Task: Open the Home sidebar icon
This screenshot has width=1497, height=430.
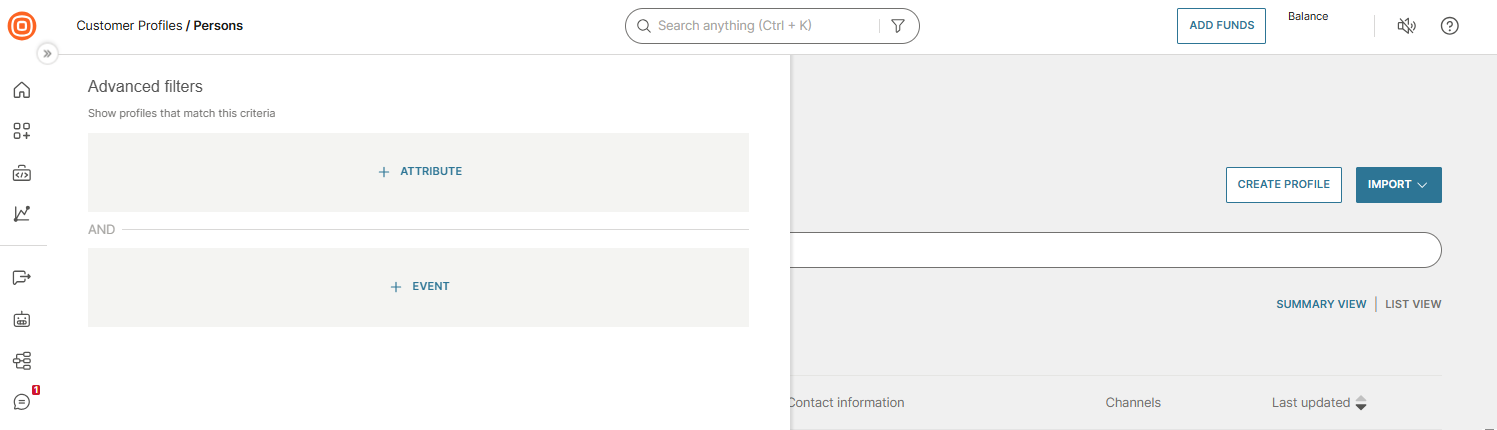Action: (22, 90)
